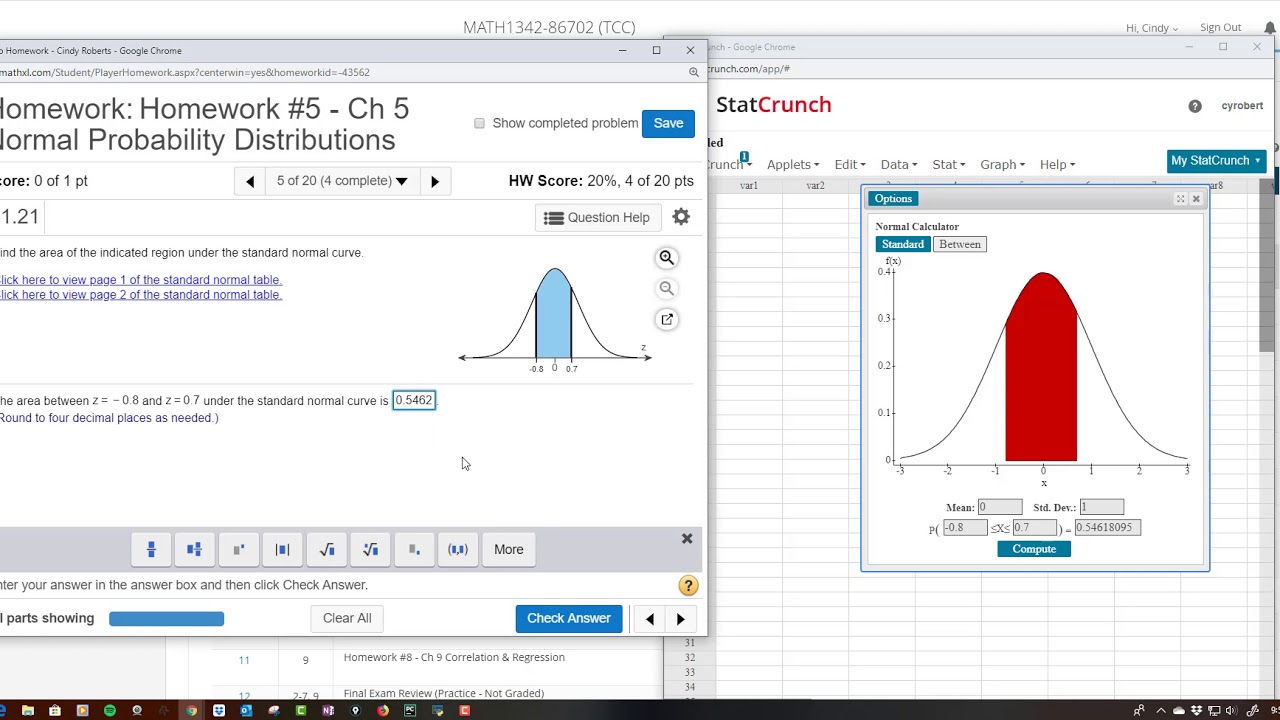Go to previous part arrow beside Check Answer

point(650,619)
